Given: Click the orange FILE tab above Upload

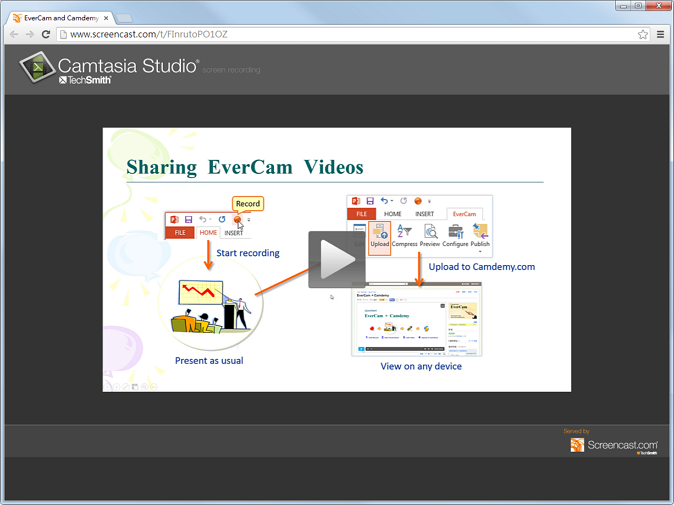Looking at the screenshot, I should coord(361,214).
